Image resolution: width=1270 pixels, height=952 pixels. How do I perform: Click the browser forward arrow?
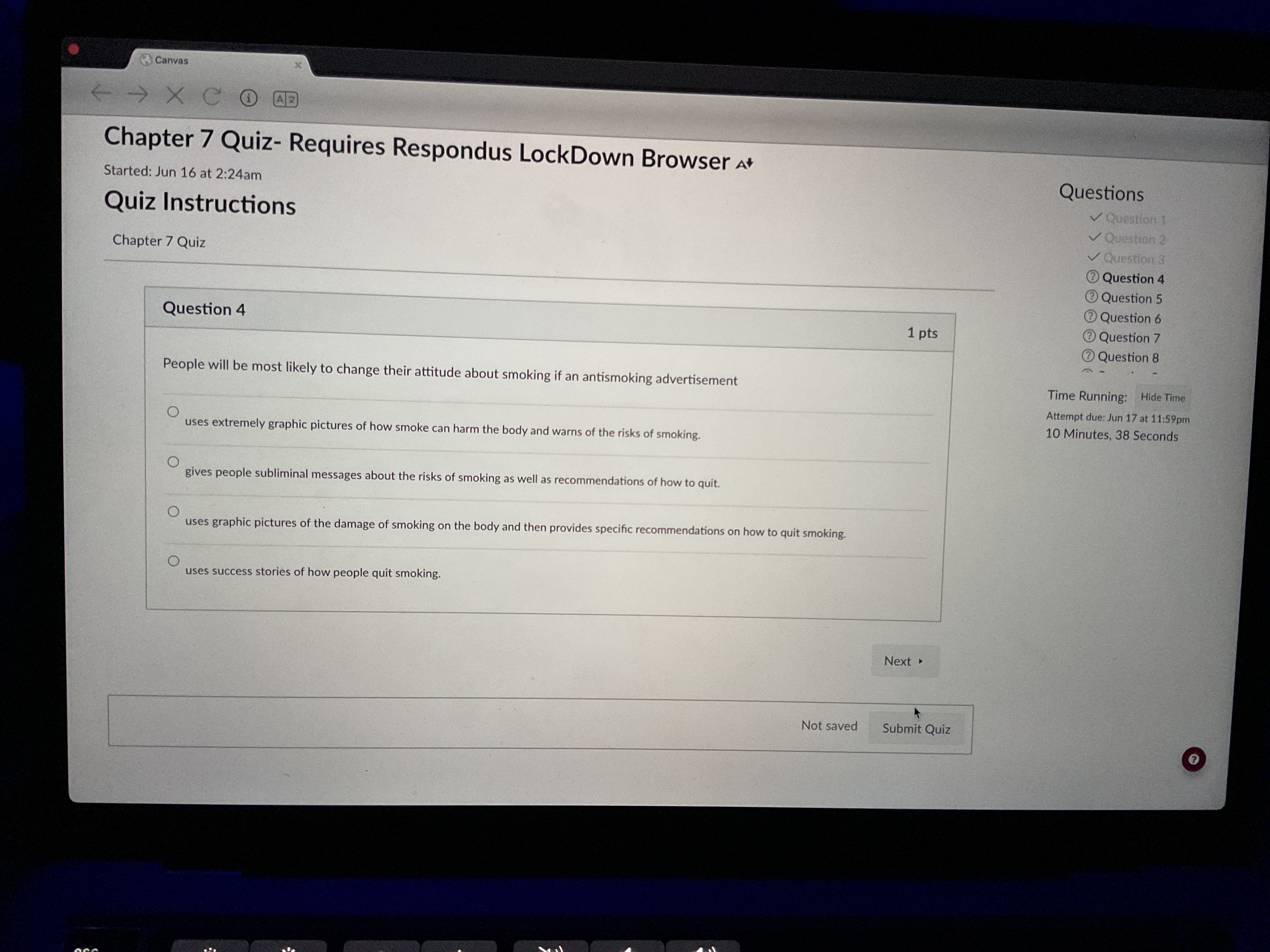[138, 94]
